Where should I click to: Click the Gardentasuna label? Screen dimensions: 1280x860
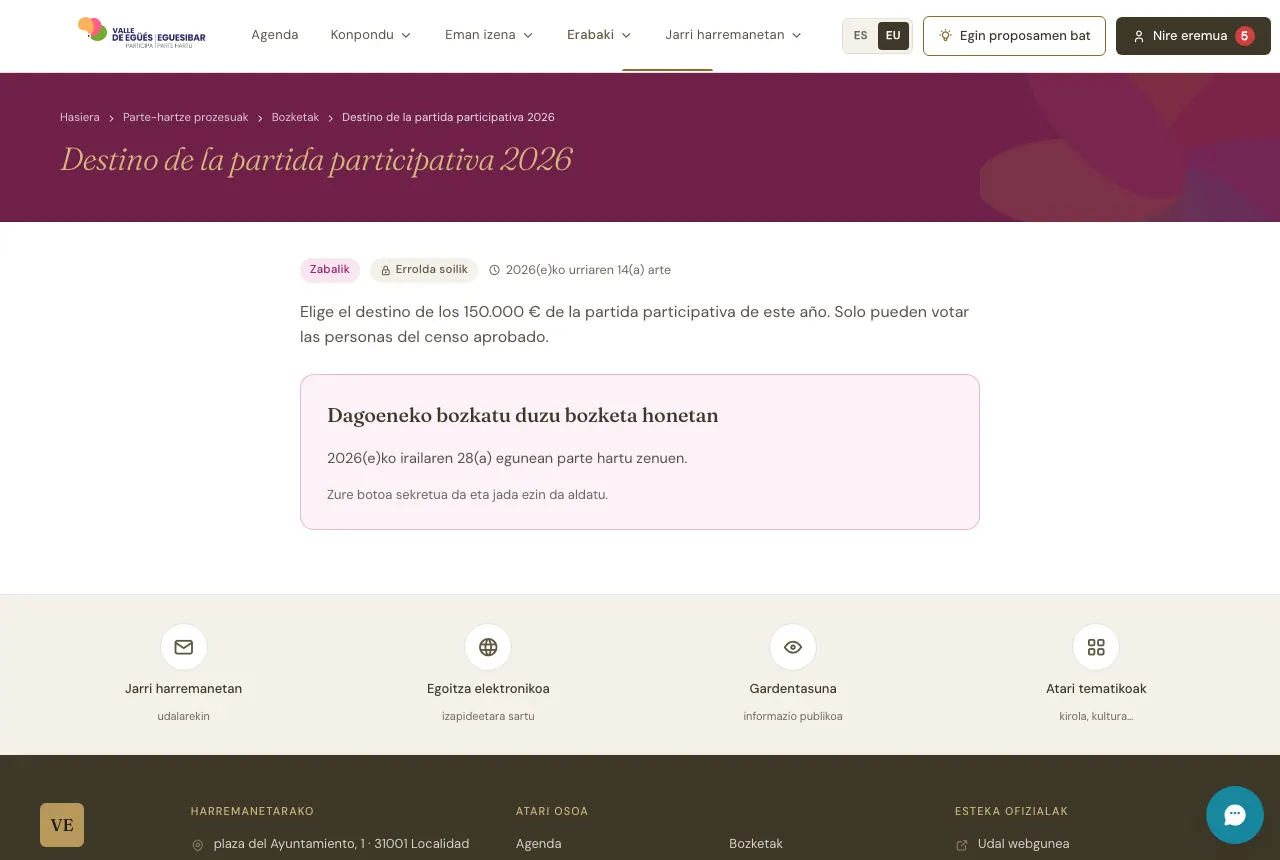pos(793,689)
